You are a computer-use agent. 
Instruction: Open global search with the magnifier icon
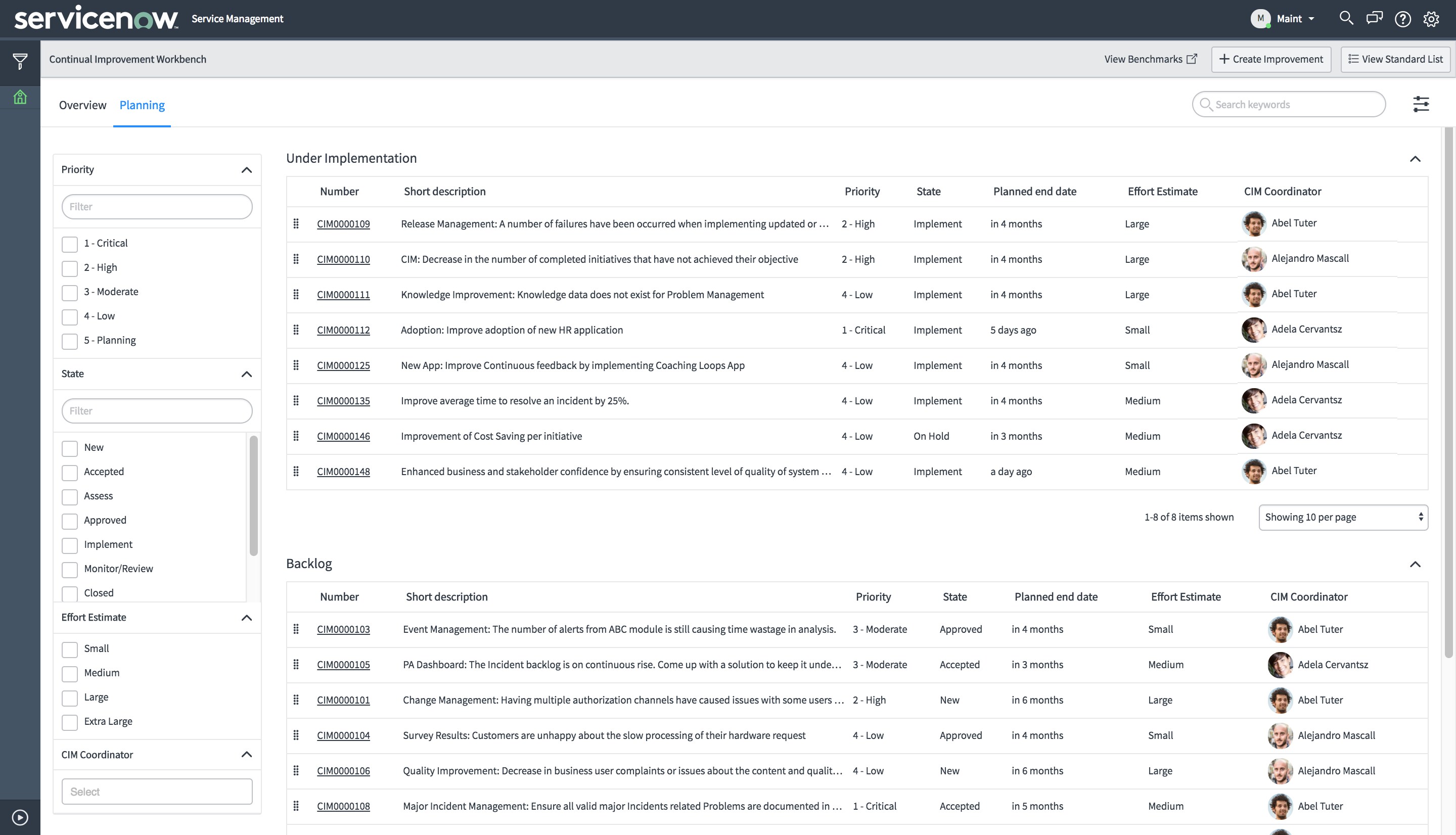[x=1346, y=18]
